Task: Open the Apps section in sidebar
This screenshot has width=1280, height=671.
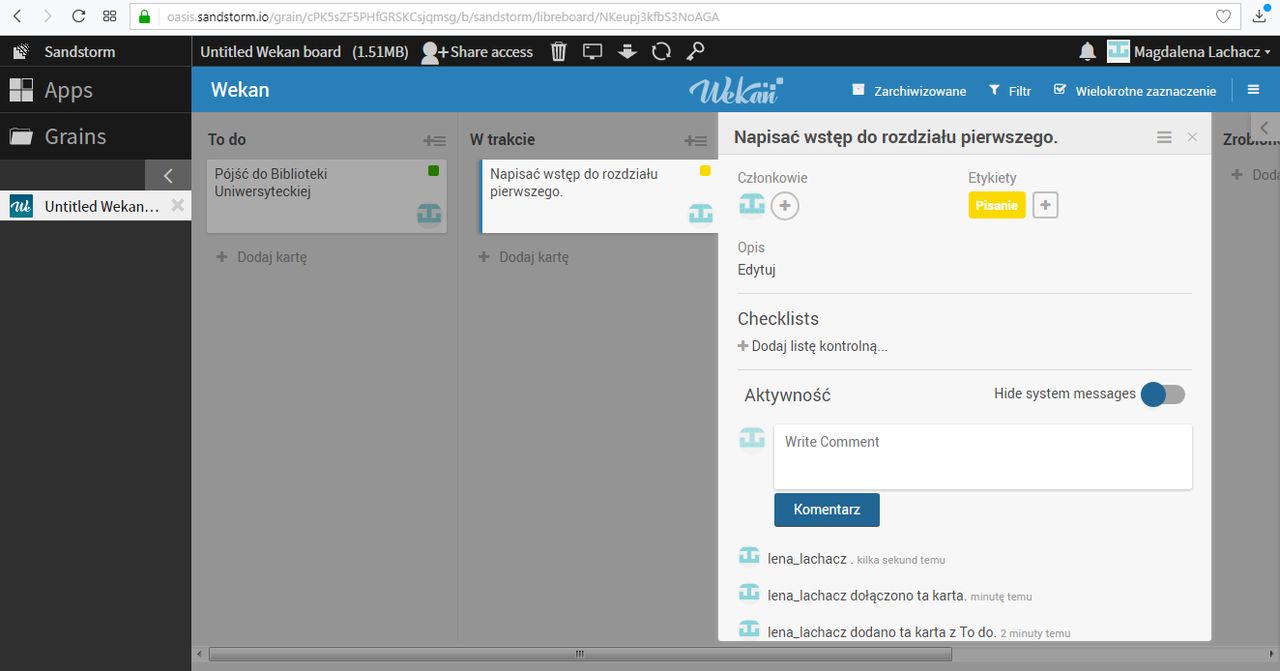Action: pyautogui.click(x=95, y=90)
